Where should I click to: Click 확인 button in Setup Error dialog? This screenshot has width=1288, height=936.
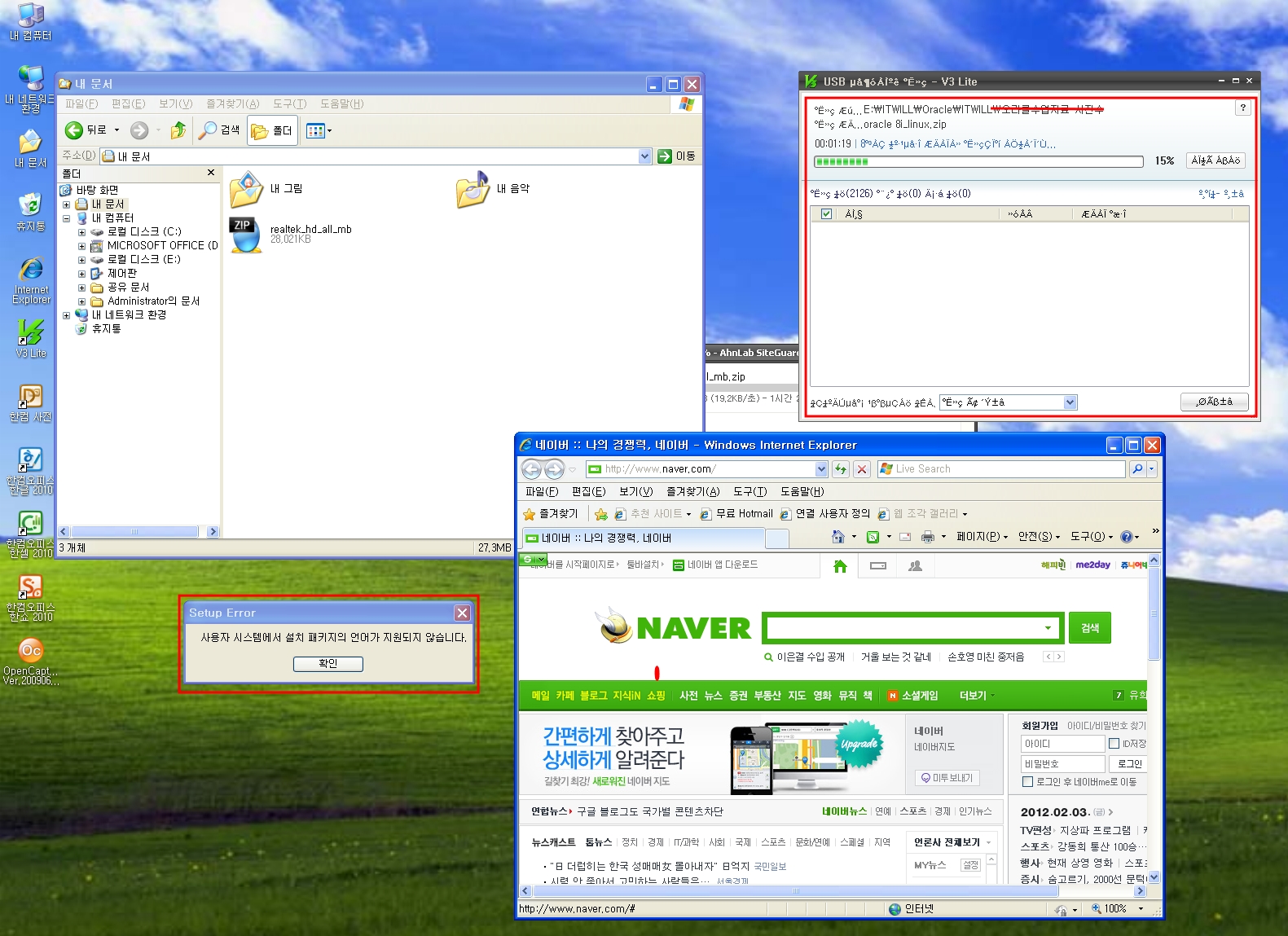(x=328, y=664)
